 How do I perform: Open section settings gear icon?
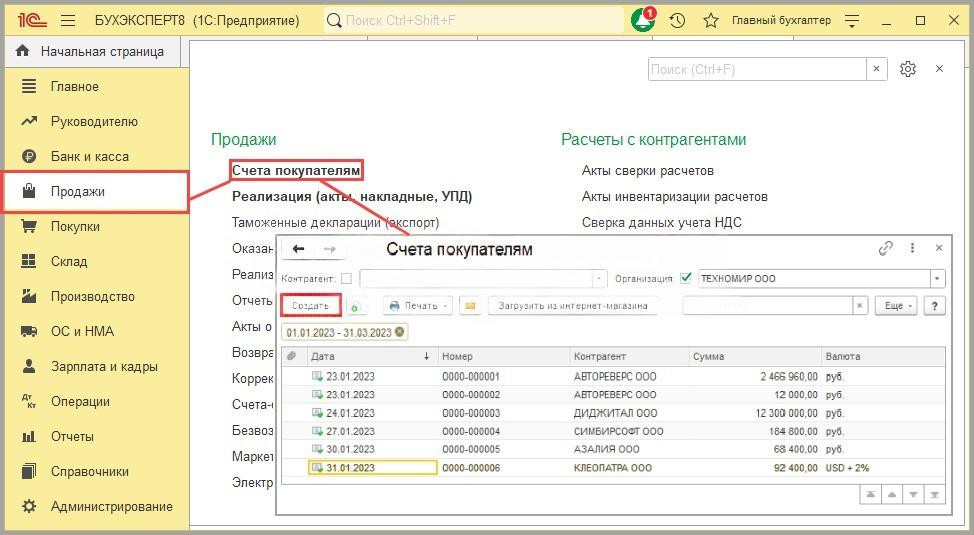pyautogui.click(x=908, y=69)
